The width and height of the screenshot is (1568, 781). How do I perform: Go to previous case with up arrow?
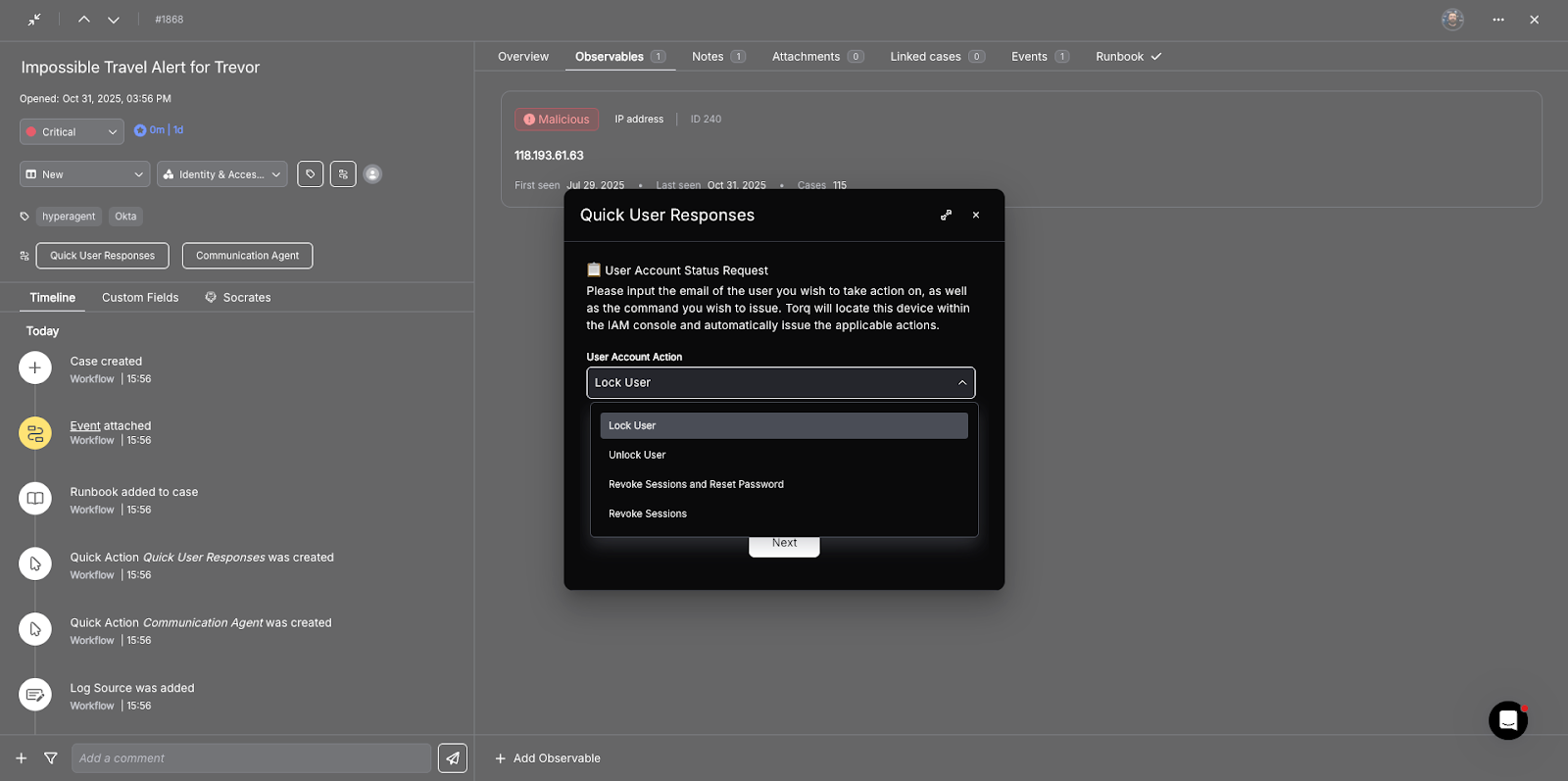point(84,20)
